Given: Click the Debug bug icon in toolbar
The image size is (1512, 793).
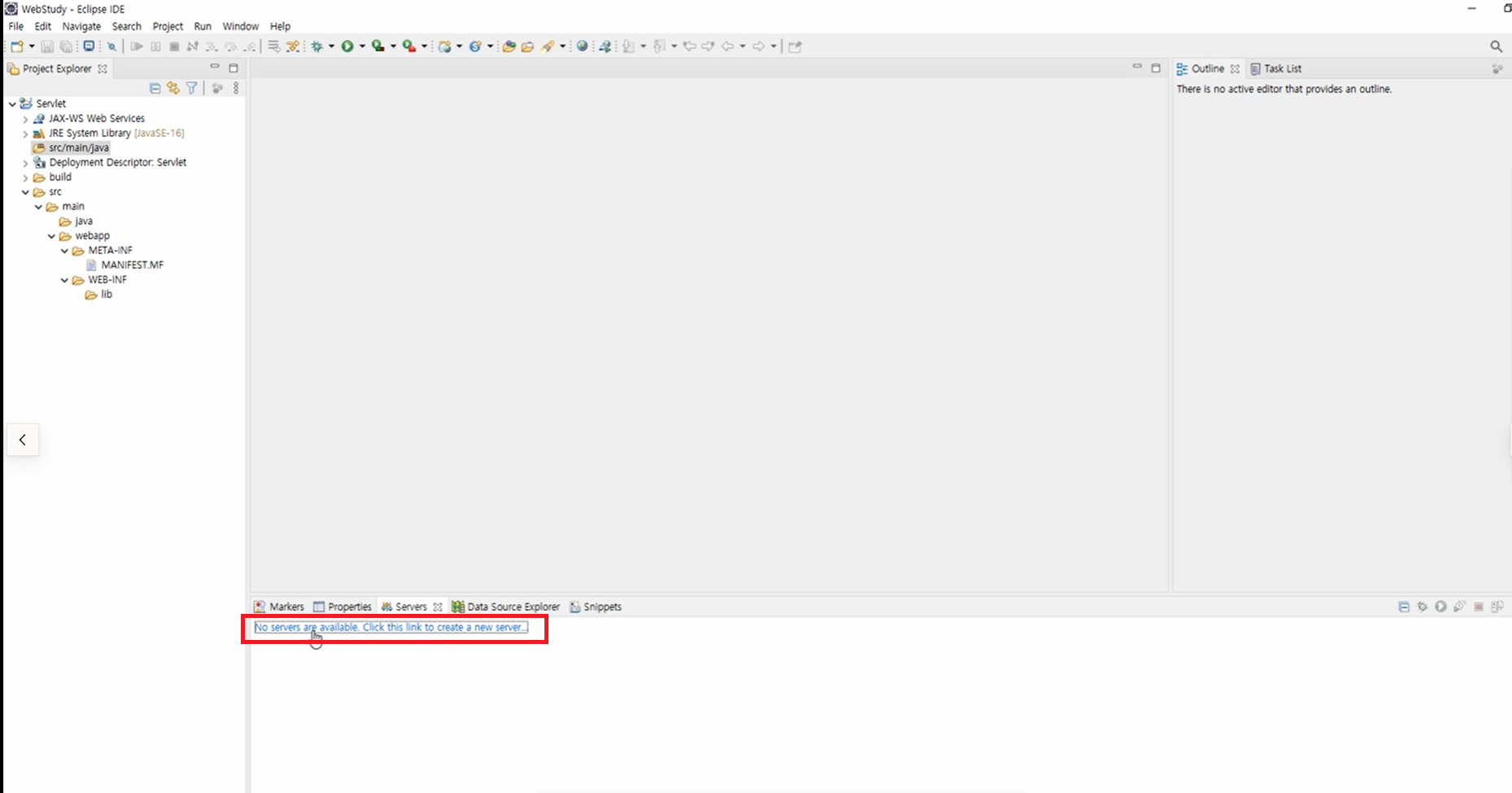Looking at the screenshot, I should tap(317, 46).
